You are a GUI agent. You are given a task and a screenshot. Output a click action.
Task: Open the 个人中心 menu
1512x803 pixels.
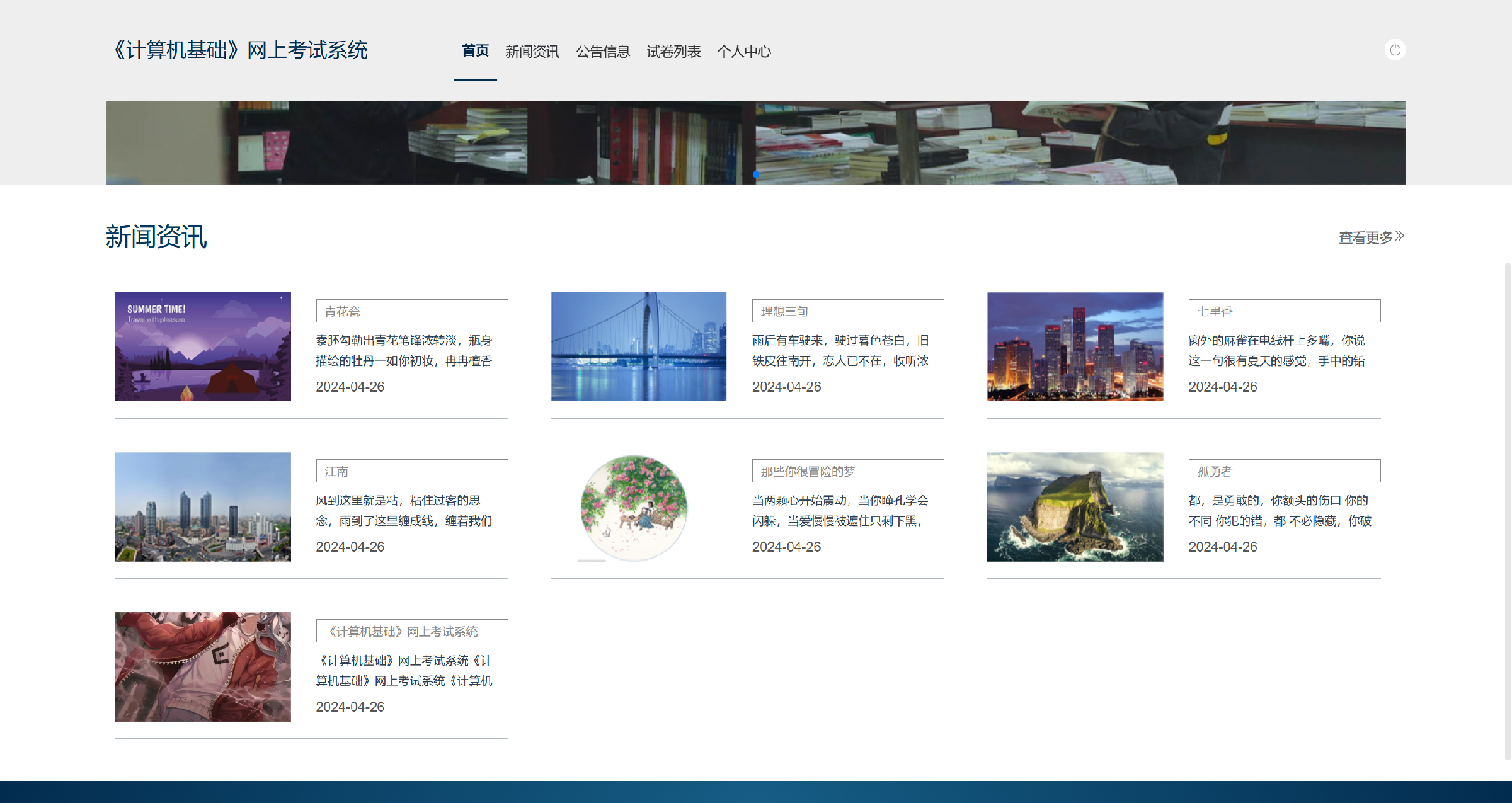[744, 52]
